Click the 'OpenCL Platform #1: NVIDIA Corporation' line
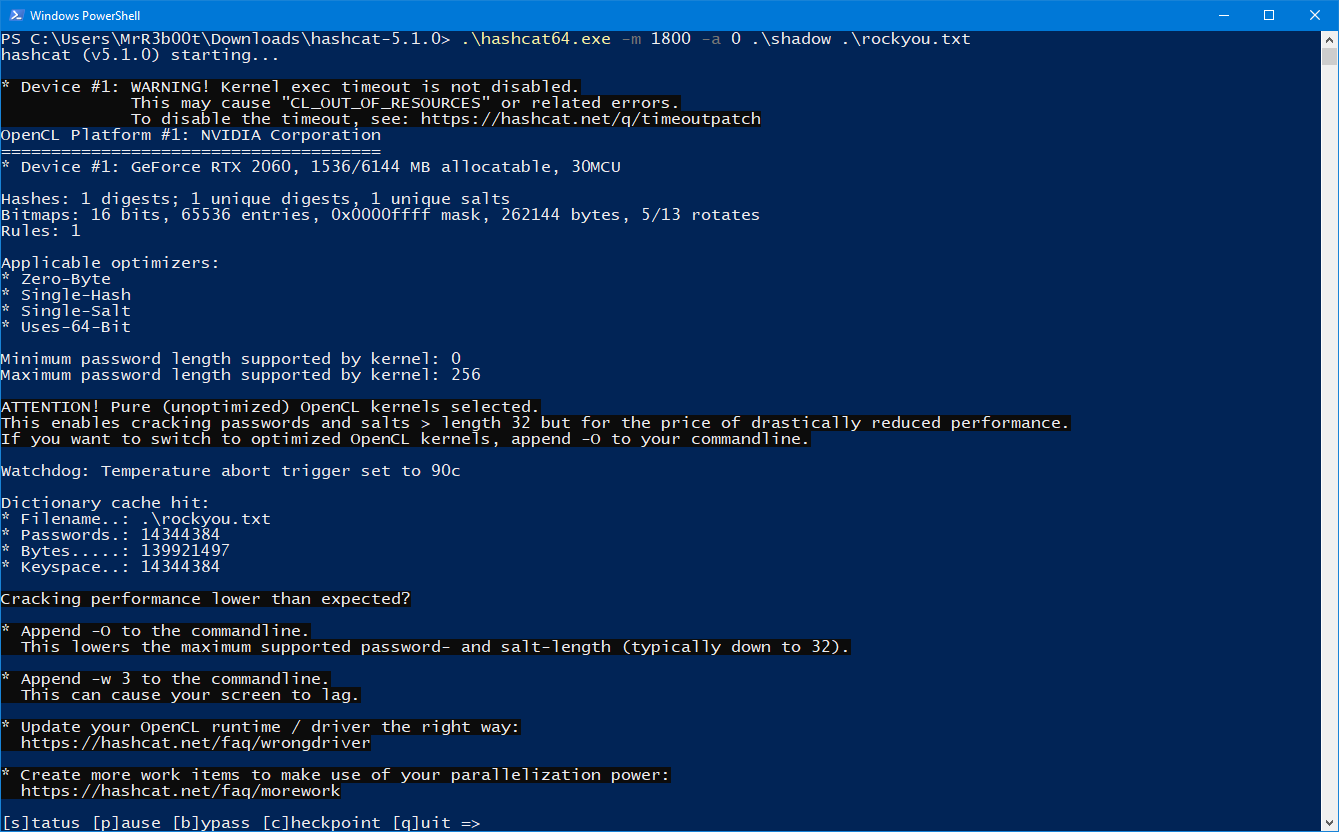This screenshot has width=1339, height=832. [x=191, y=135]
